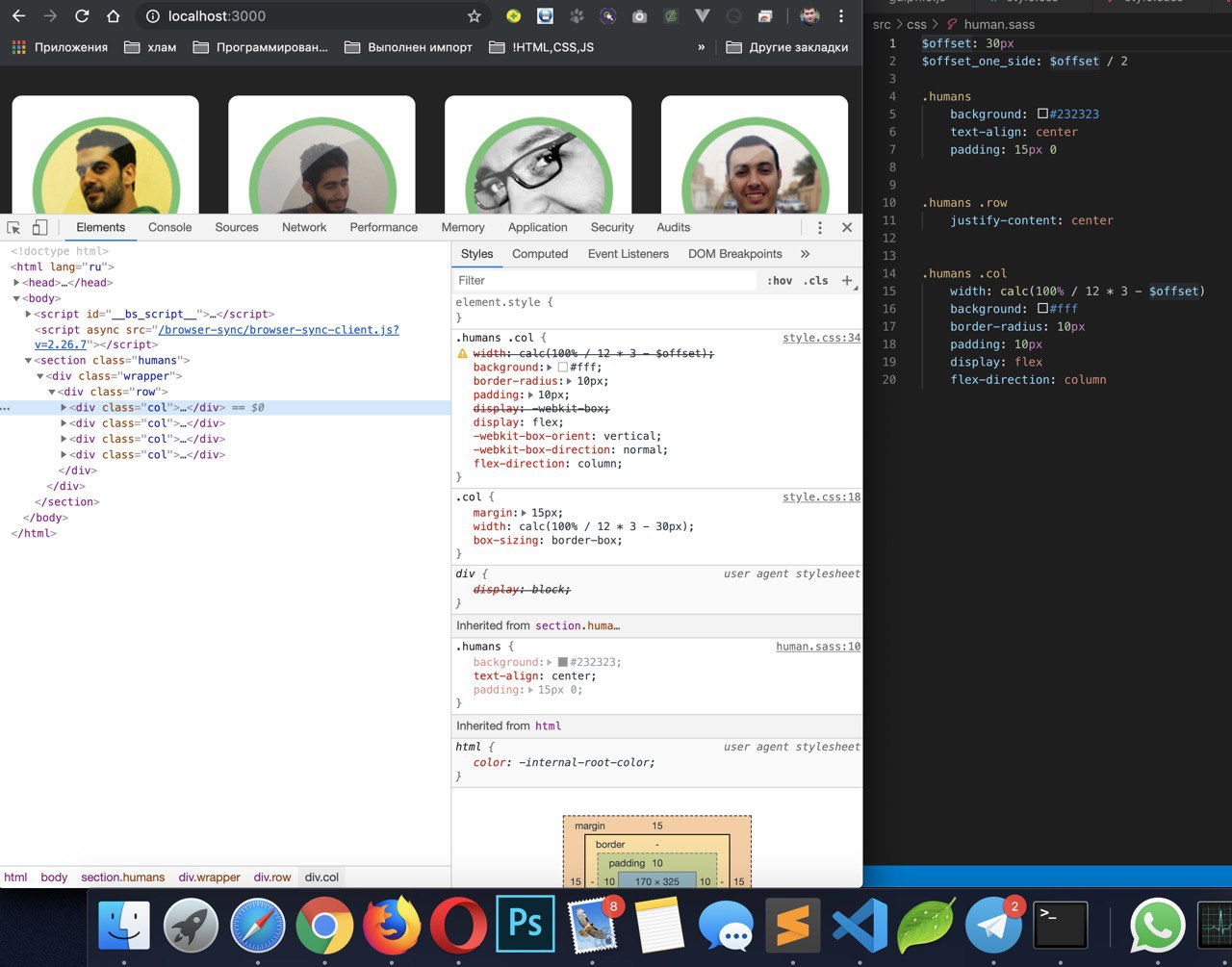Collapse the div class row node
The image size is (1232, 967).
(52, 392)
